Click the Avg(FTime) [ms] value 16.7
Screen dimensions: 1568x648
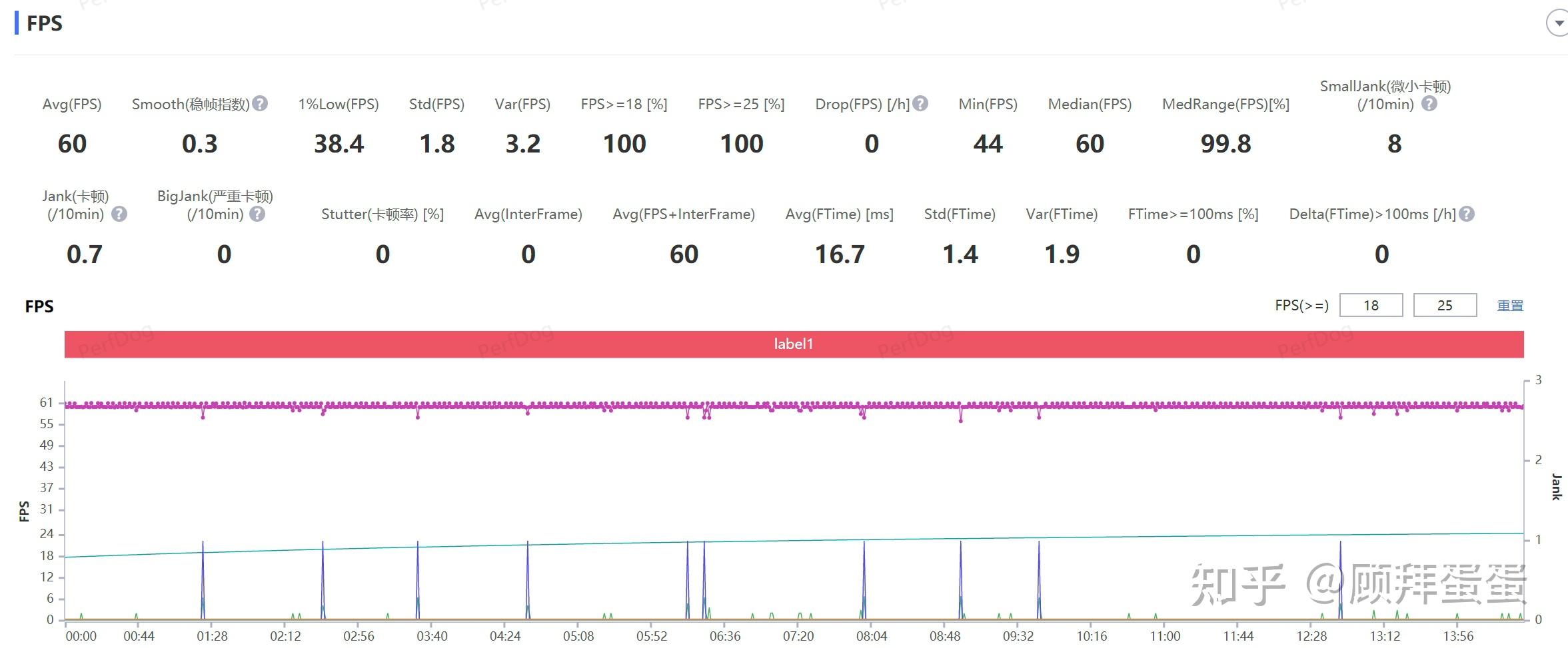tap(840, 254)
